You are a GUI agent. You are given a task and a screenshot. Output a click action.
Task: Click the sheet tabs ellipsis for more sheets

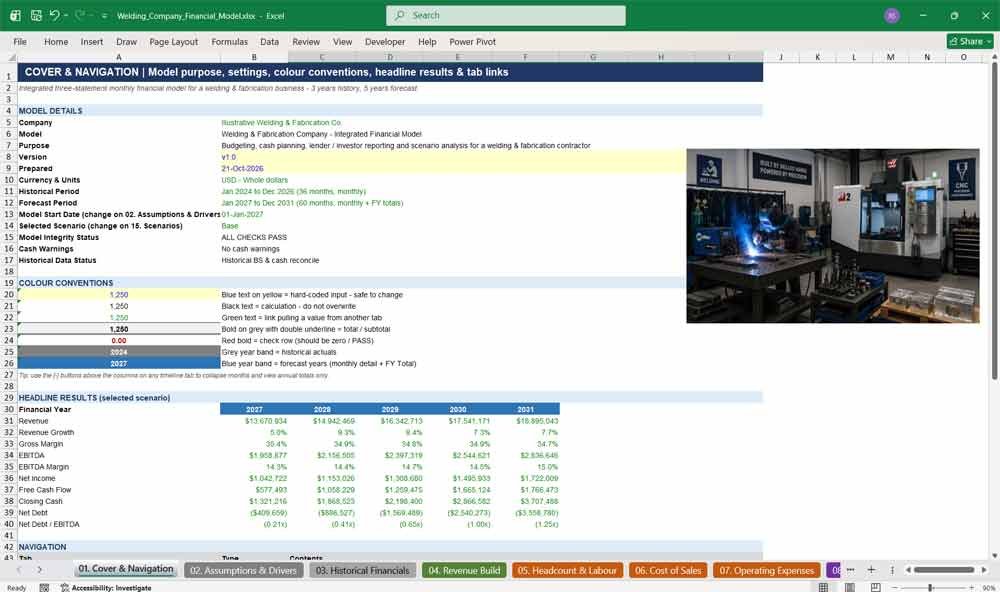point(850,570)
